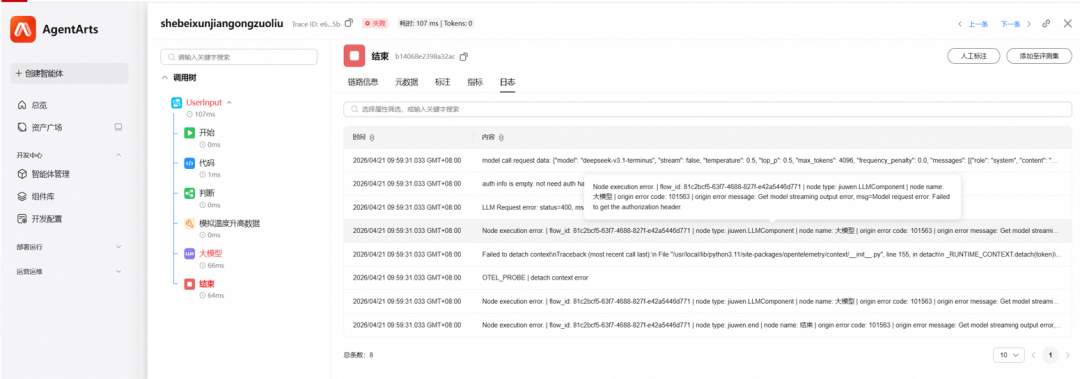Sort the log table by 时间
The width and height of the screenshot is (1080, 379).
coord(373,138)
